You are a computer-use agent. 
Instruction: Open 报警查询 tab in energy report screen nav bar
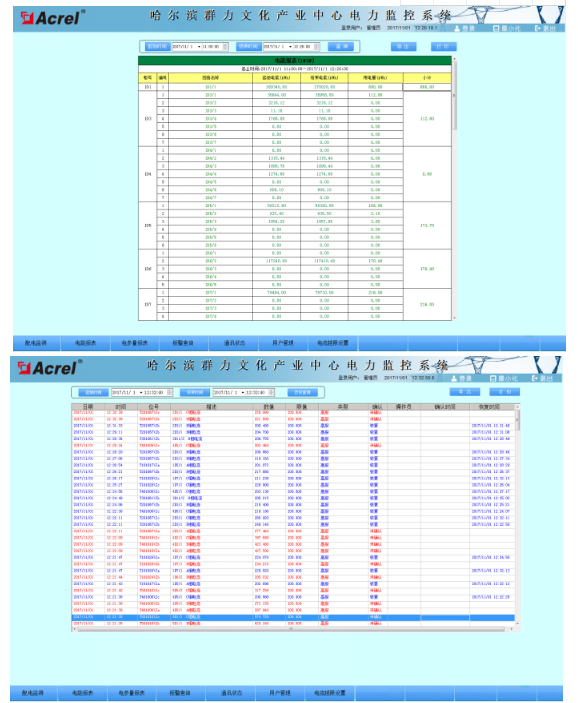(183, 343)
